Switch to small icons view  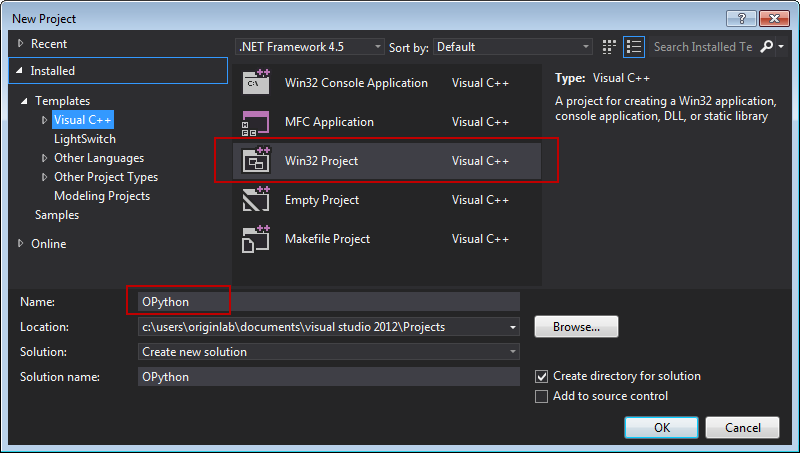(x=611, y=47)
